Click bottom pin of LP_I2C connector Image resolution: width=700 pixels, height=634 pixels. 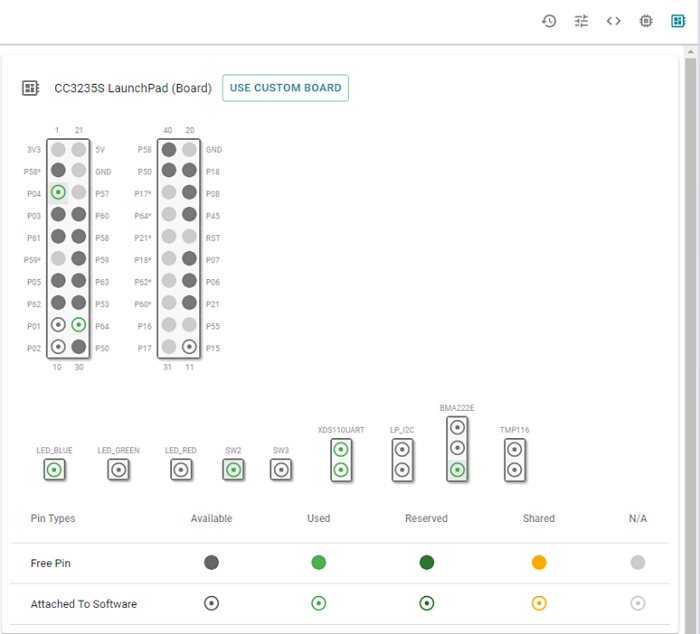coord(402,470)
